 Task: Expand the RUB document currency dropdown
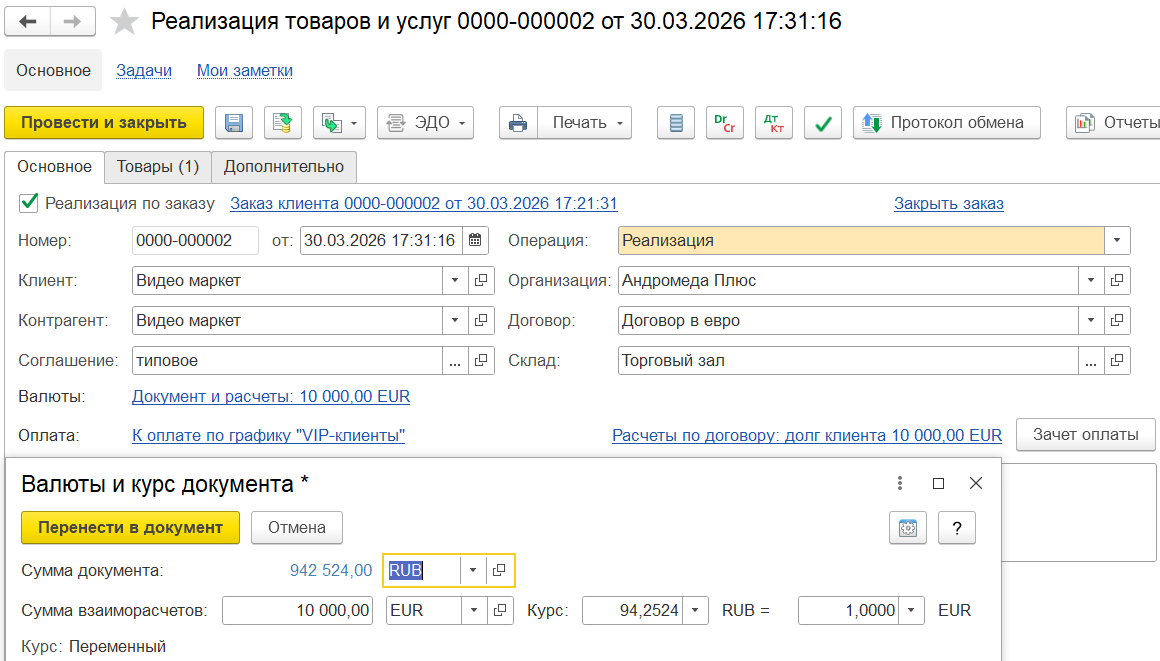click(473, 571)
